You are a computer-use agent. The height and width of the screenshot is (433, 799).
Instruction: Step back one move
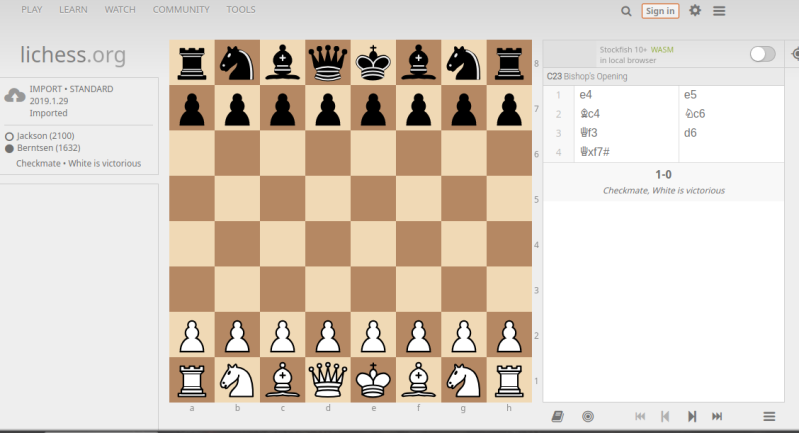click(665, 417)
